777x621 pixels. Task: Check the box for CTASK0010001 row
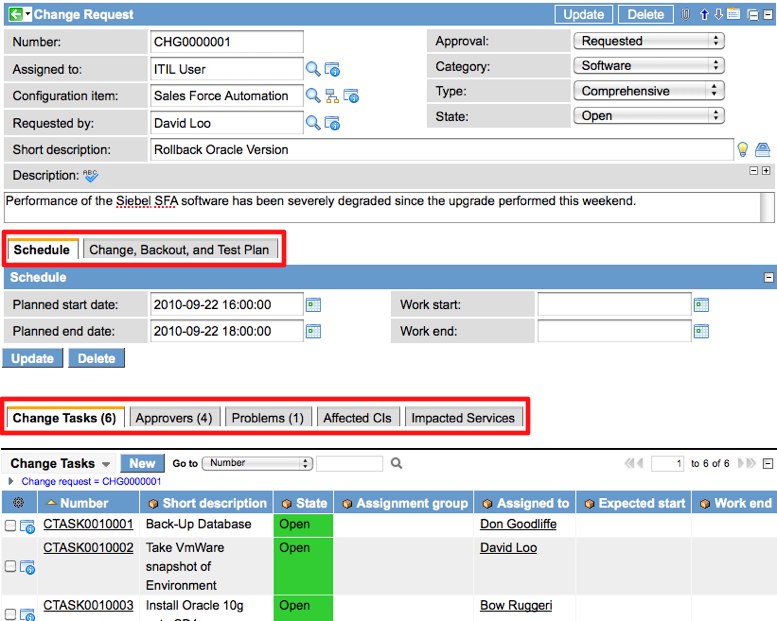[x=10, y=525]
